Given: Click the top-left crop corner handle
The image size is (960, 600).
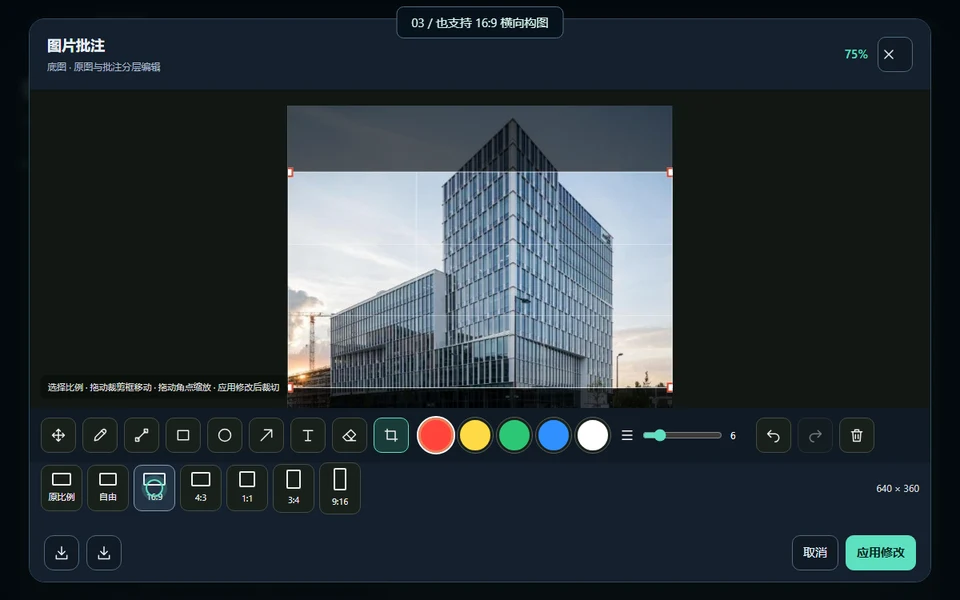Looking at the screenshot, I should tap(290, 173).
